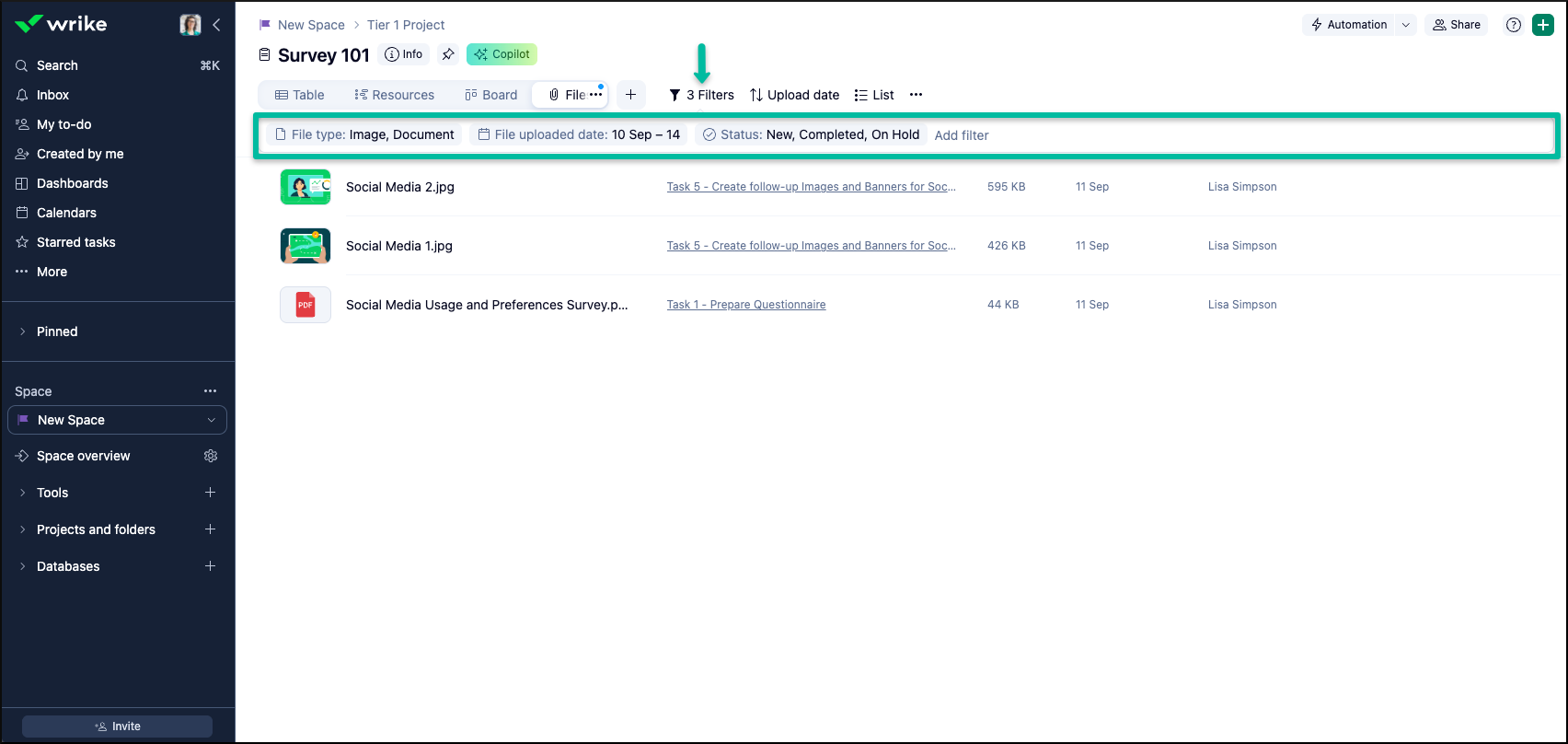This screenshot has width=1568, height=744.
Task: Open the Task 1 - Prepare Questionnaire link
Action: [x=746, y=305]
